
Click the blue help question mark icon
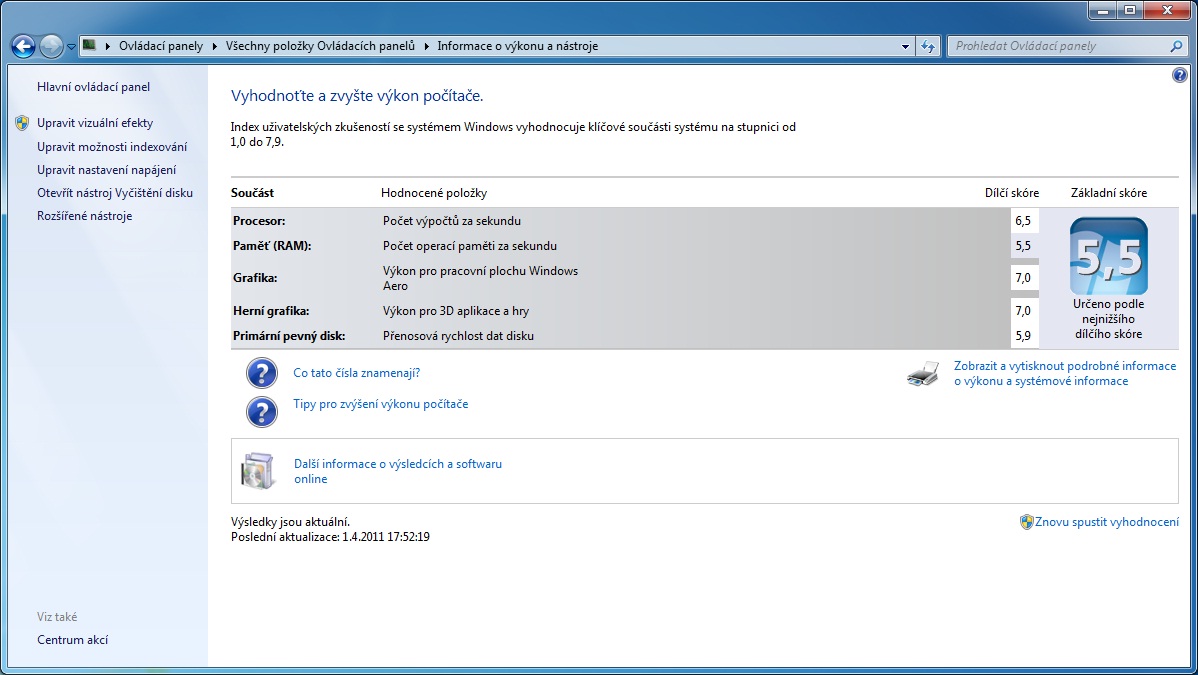(x=1178, y=75)
